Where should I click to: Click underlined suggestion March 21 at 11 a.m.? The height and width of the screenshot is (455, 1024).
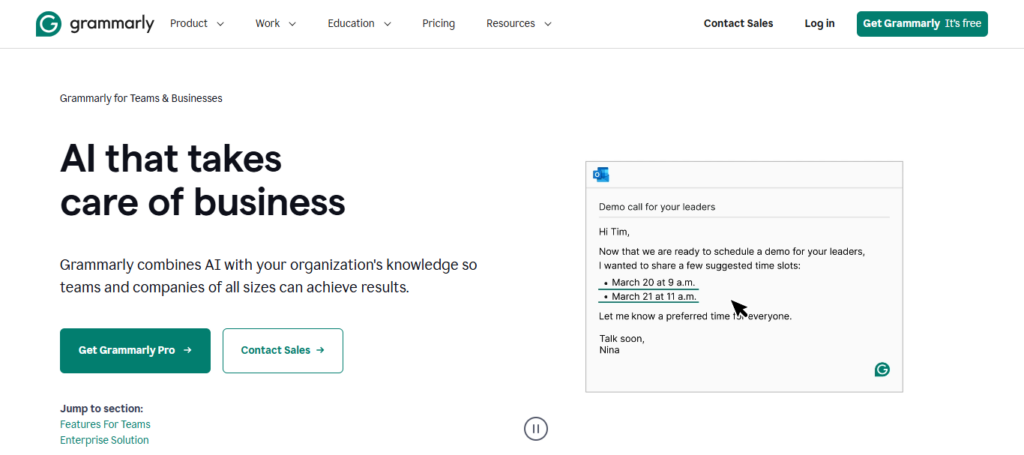648,296
